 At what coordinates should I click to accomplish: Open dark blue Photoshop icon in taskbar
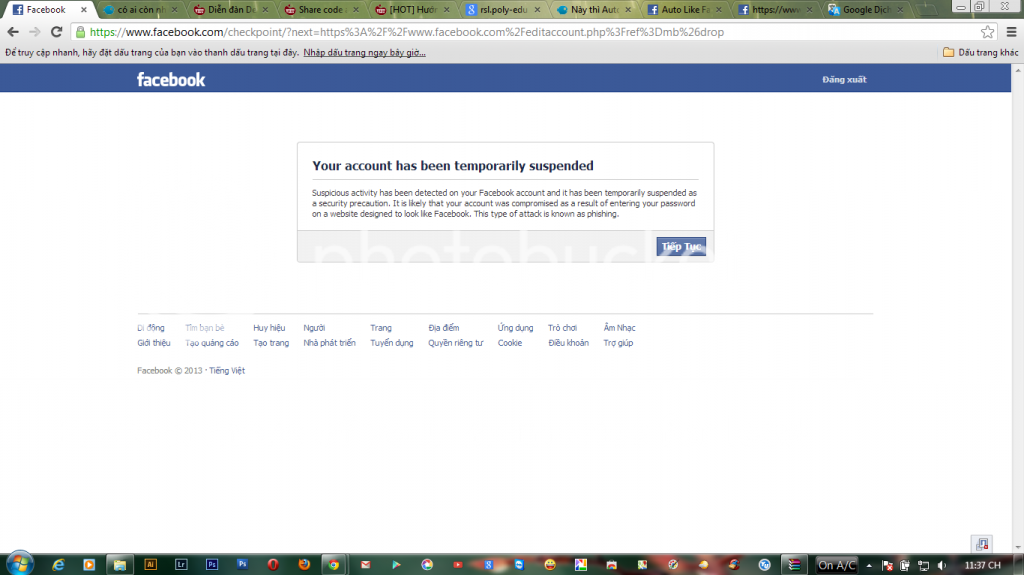[x=212, y=565]
